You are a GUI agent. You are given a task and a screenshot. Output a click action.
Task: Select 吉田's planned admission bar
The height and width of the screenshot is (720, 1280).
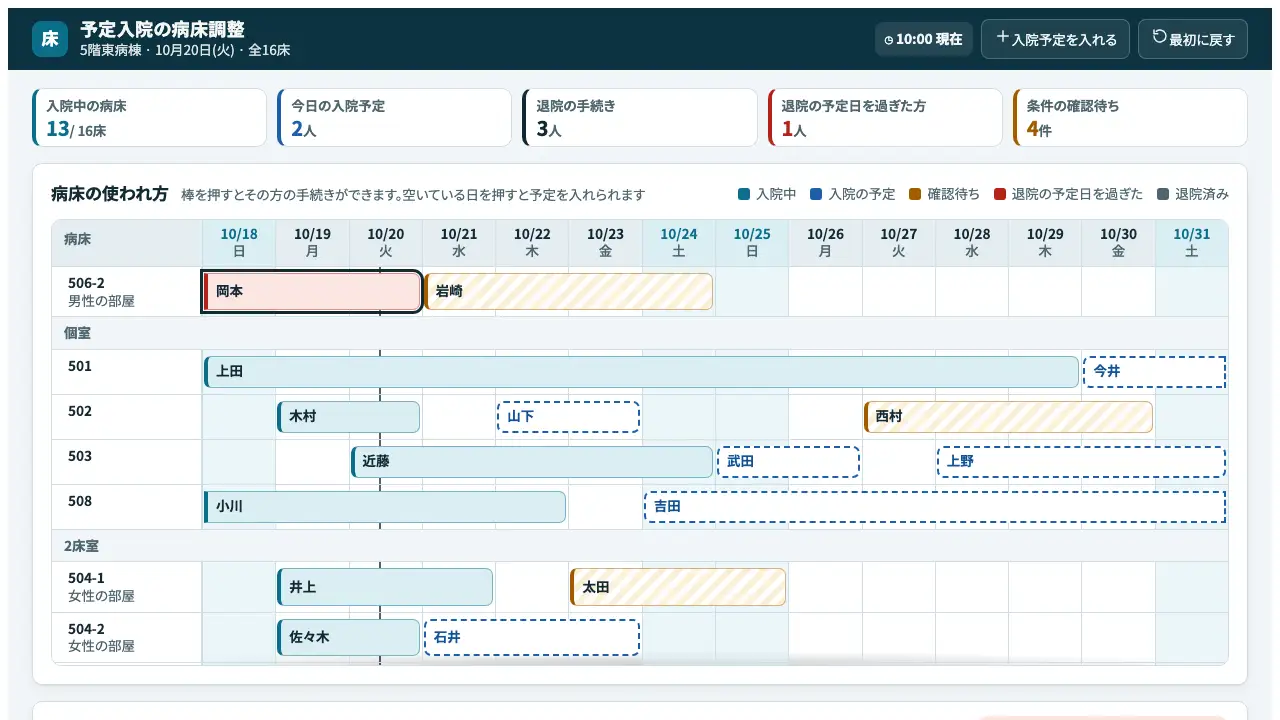[935, 507]
